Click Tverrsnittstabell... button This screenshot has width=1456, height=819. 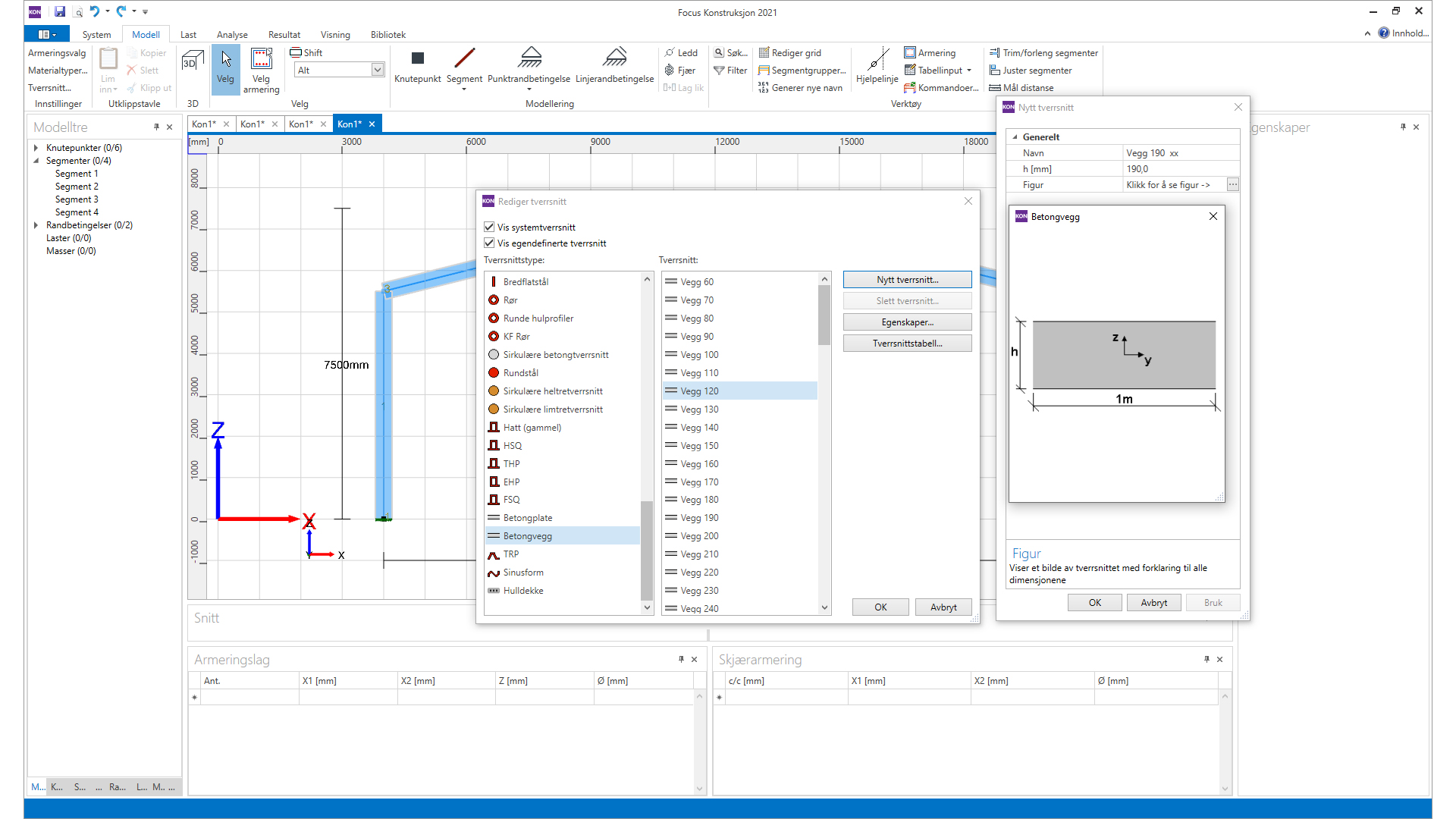tap(907, 344)
